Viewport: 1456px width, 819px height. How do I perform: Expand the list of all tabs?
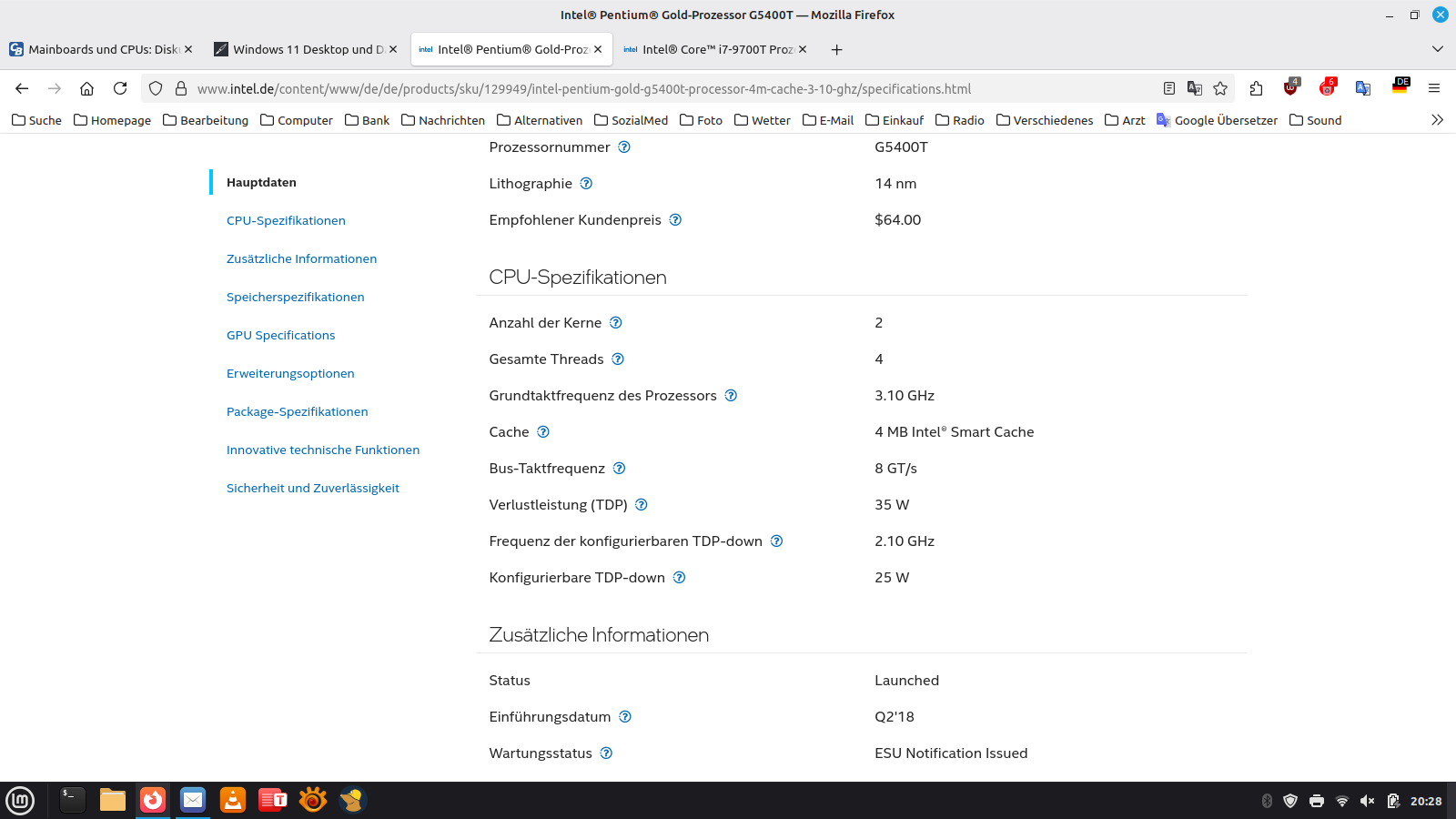(x=1438, y=49)
